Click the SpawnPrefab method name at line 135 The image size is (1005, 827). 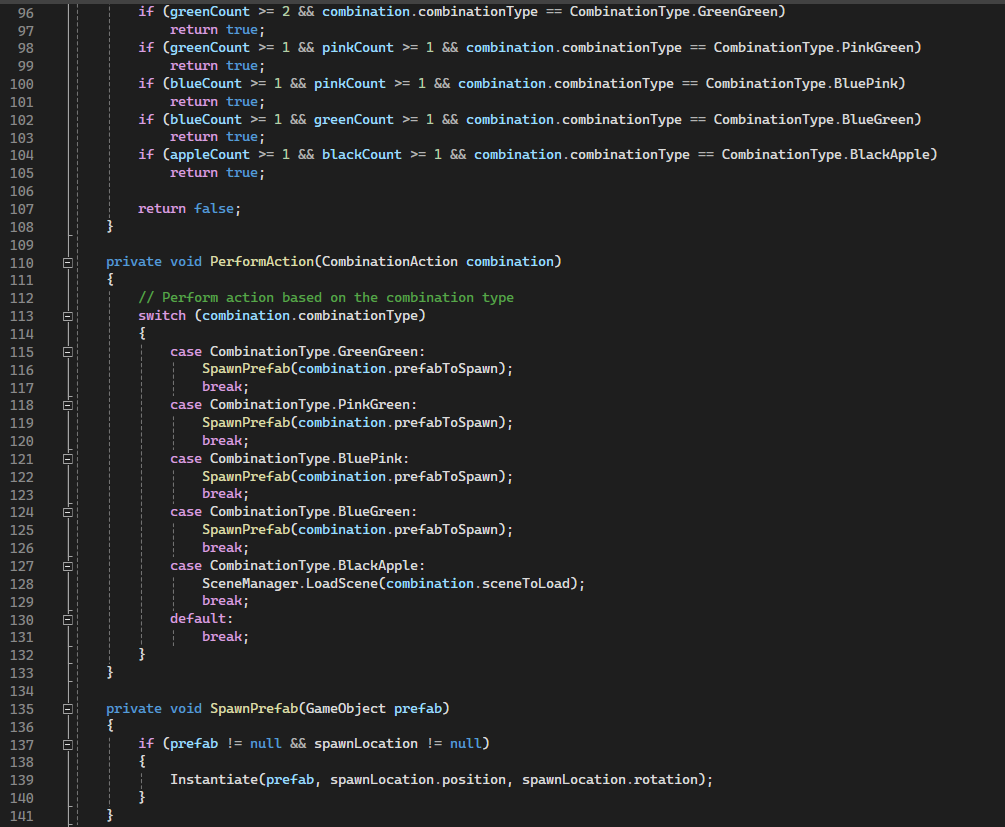point(254,708)
